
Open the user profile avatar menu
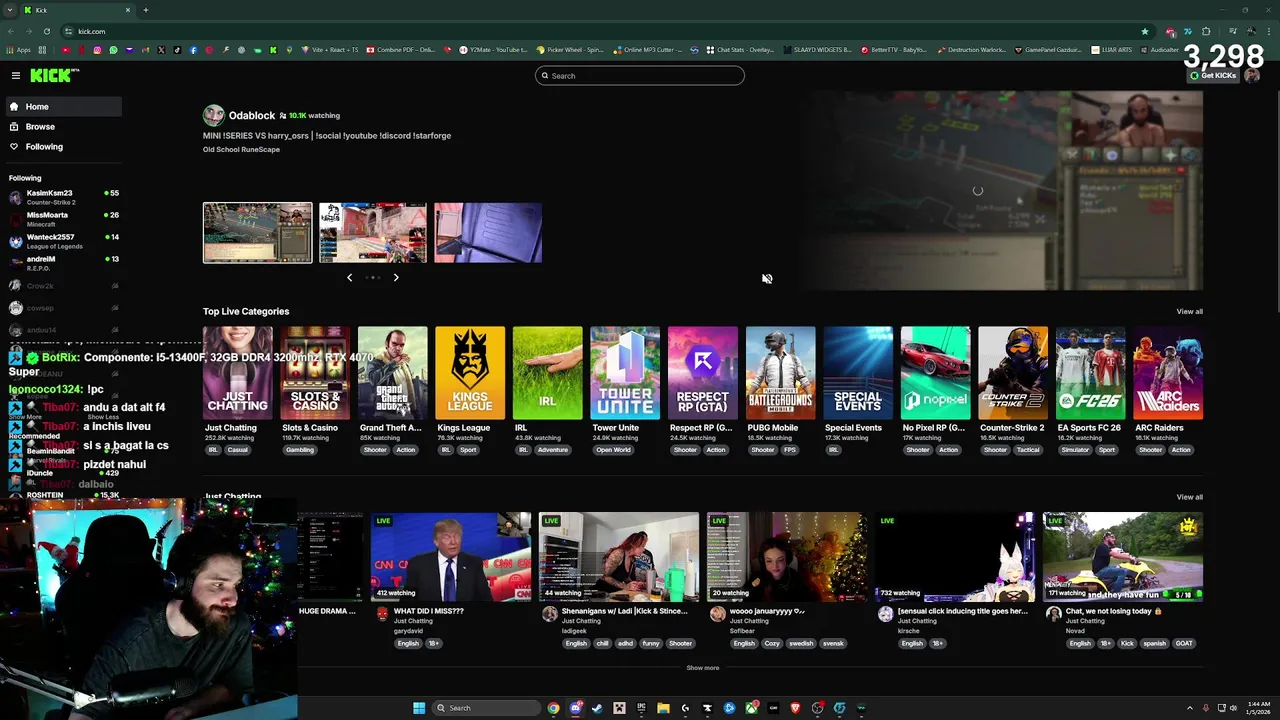click(x=1252, y=76)
